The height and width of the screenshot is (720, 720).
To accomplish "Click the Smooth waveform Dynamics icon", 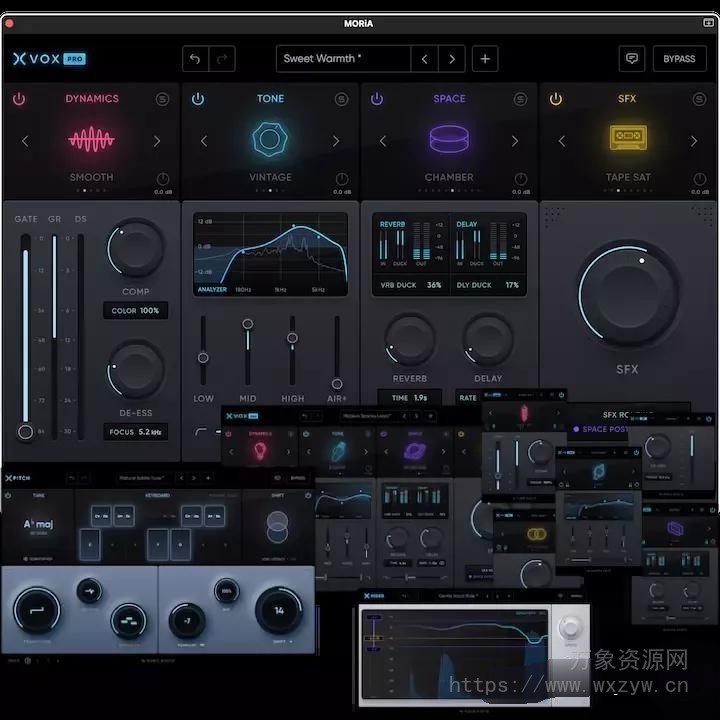I will tap(91, 139).
